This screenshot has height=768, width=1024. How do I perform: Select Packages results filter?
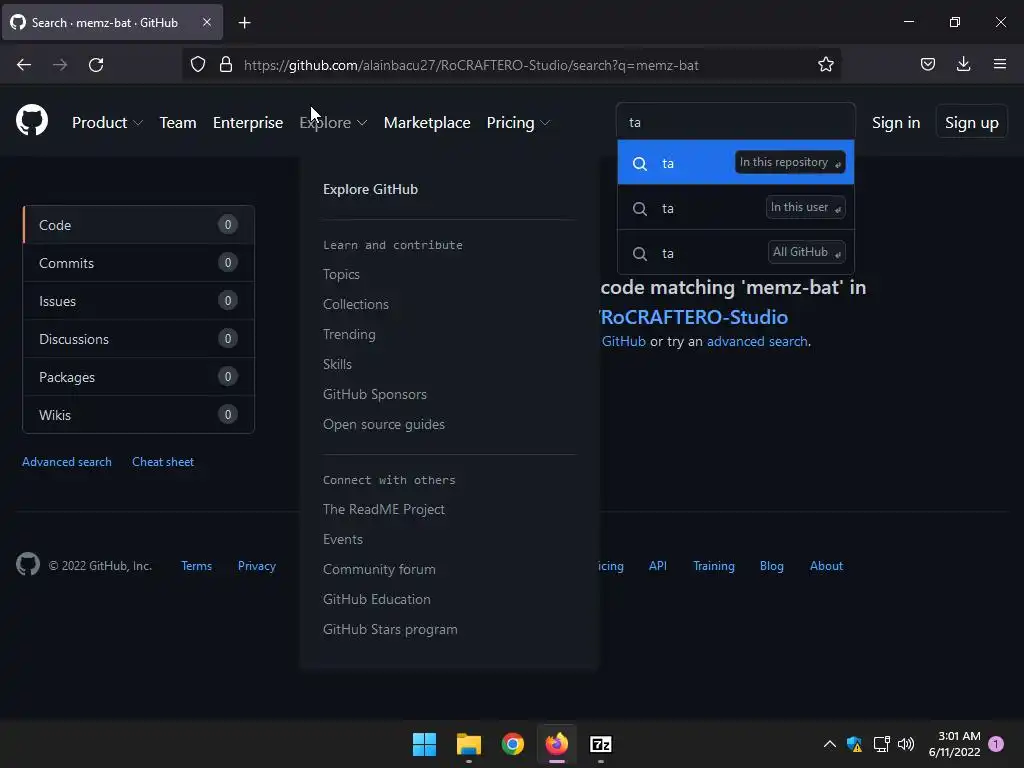tap(138, 376)
